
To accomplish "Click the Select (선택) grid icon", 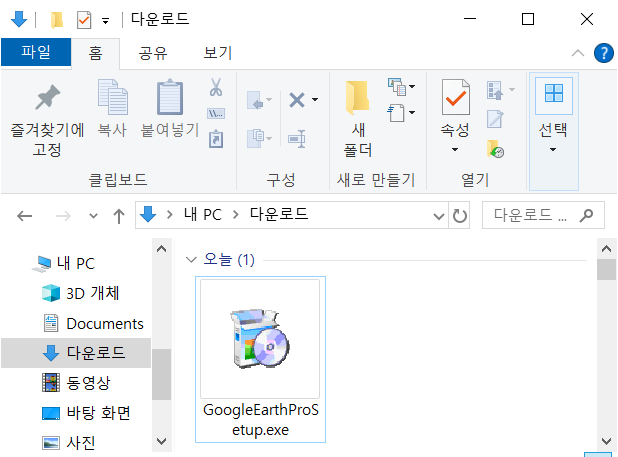I will (554, 93).
